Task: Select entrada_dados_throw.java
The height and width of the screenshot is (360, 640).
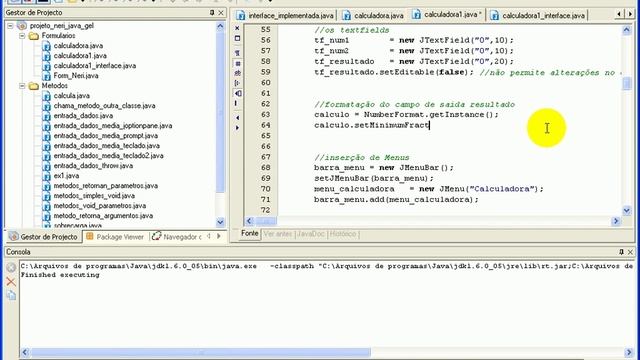Action: coord(93,166)
